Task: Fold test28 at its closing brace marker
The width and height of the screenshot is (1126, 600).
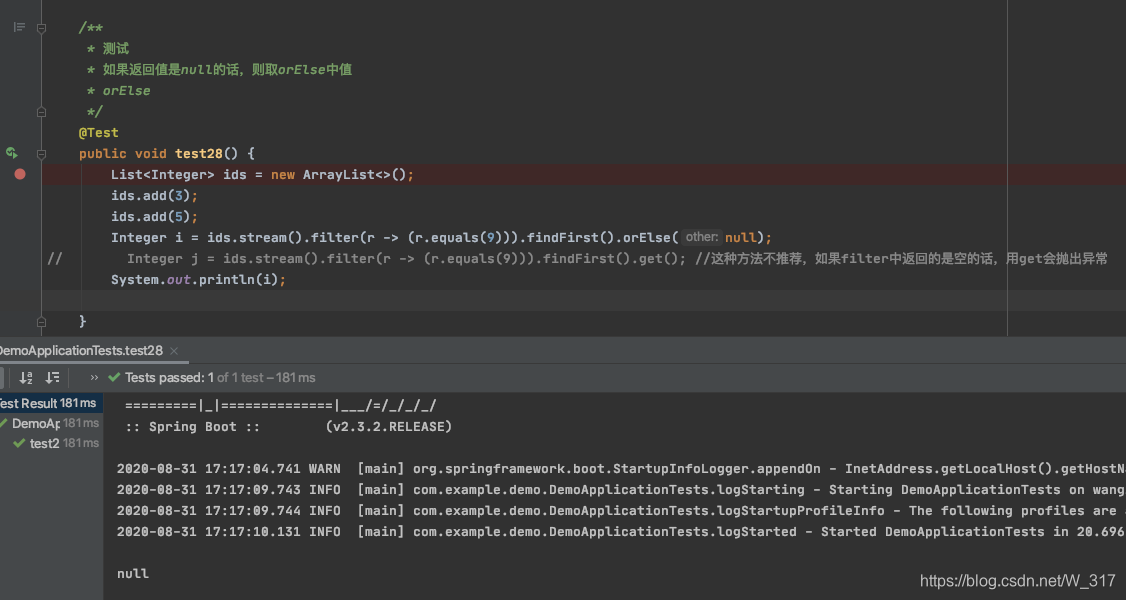Action: tap(41, 322)
